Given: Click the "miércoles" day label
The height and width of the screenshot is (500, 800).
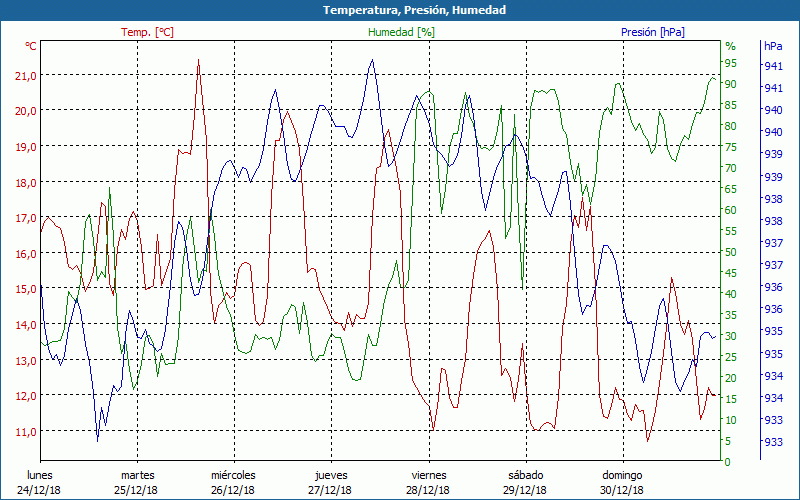Looking at the screenshot, I should point(234,476).
